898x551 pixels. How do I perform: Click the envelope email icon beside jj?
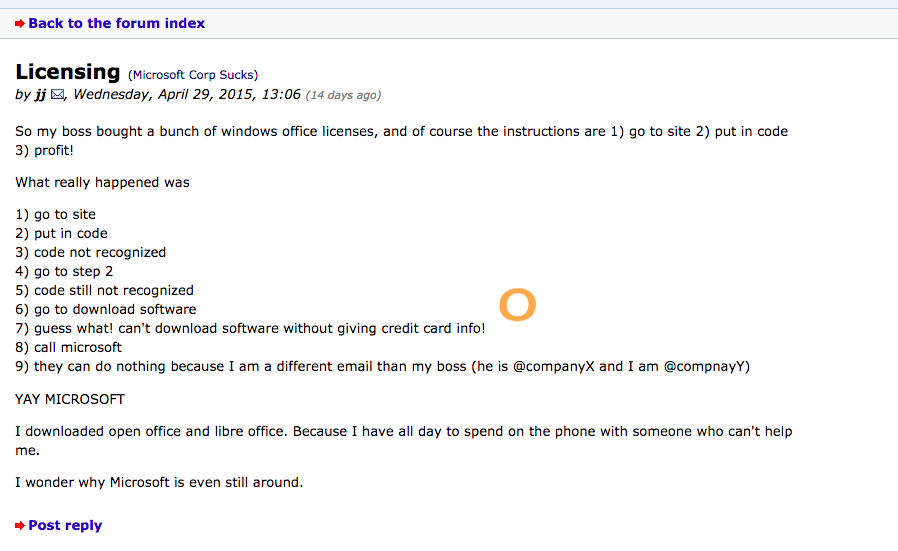pos(57,95)
